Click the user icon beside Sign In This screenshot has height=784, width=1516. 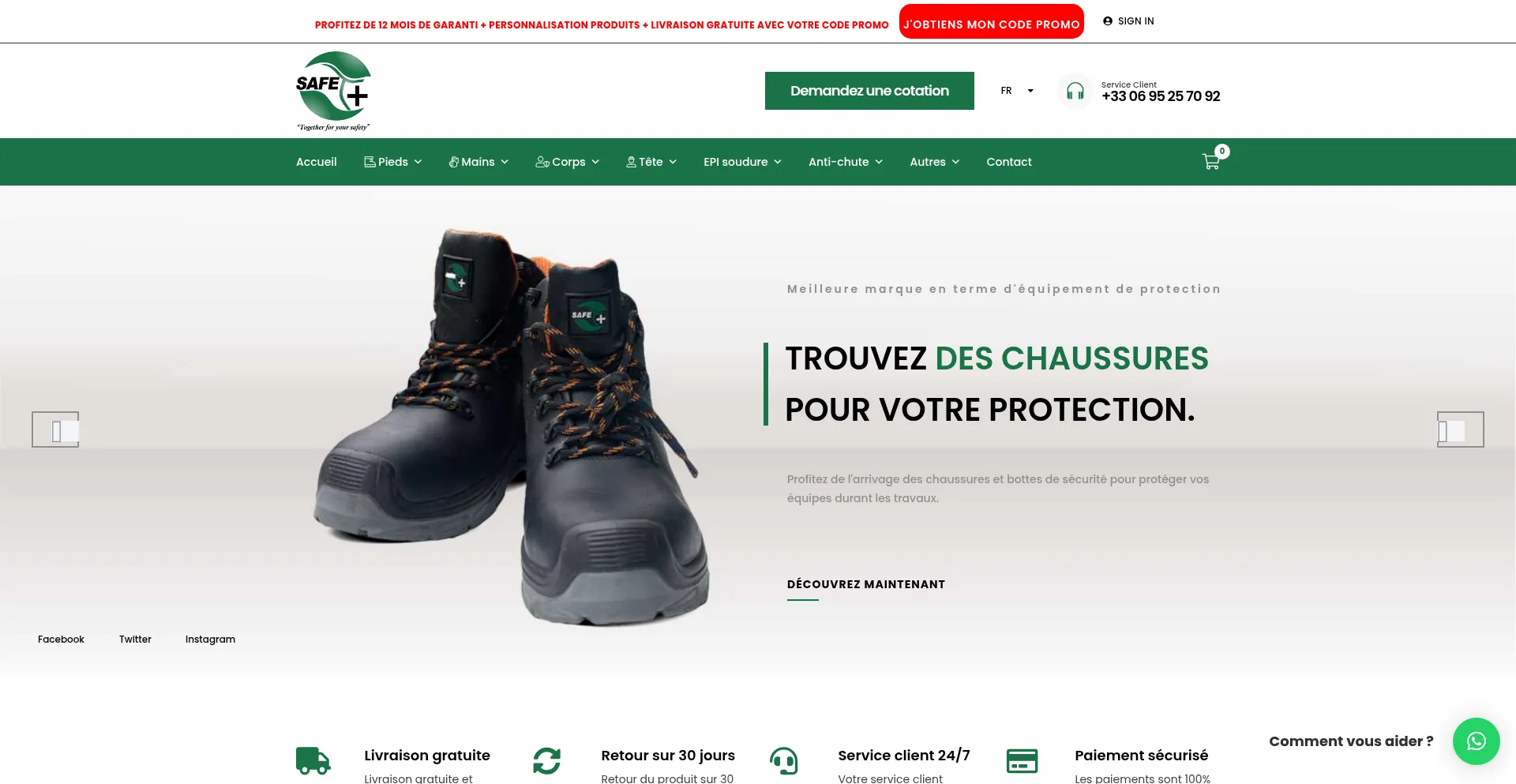[1108, 21]
